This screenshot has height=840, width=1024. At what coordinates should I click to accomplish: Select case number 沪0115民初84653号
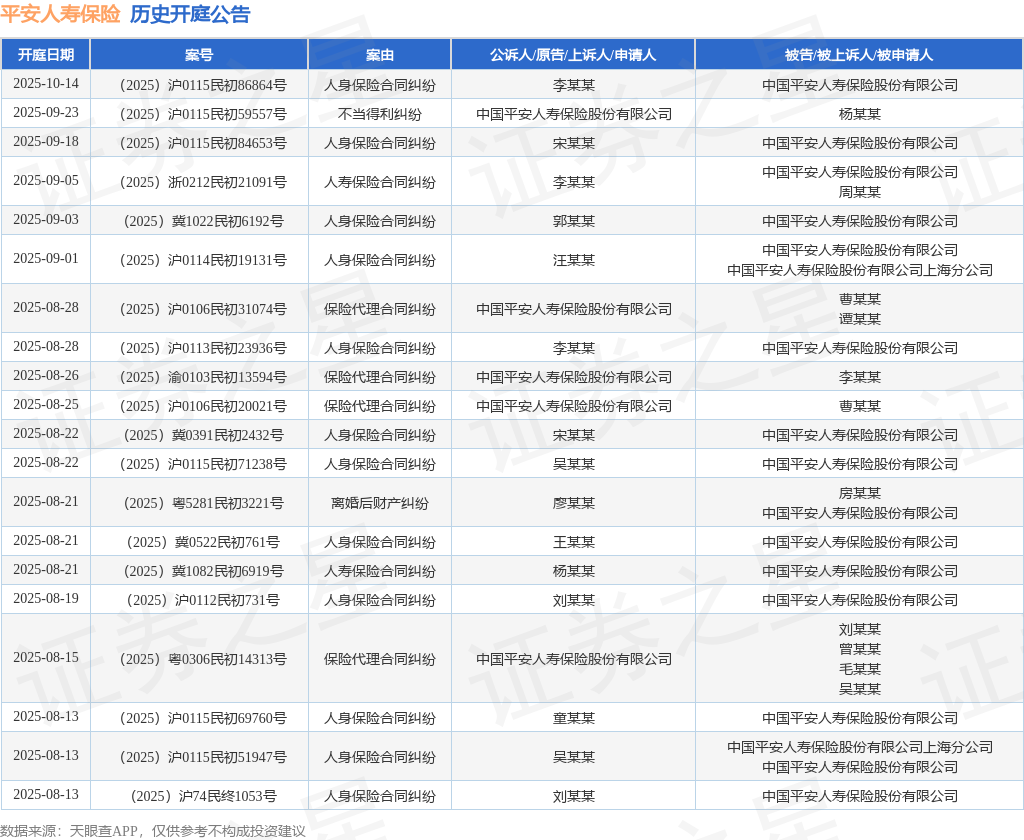(x=203, y=143)
